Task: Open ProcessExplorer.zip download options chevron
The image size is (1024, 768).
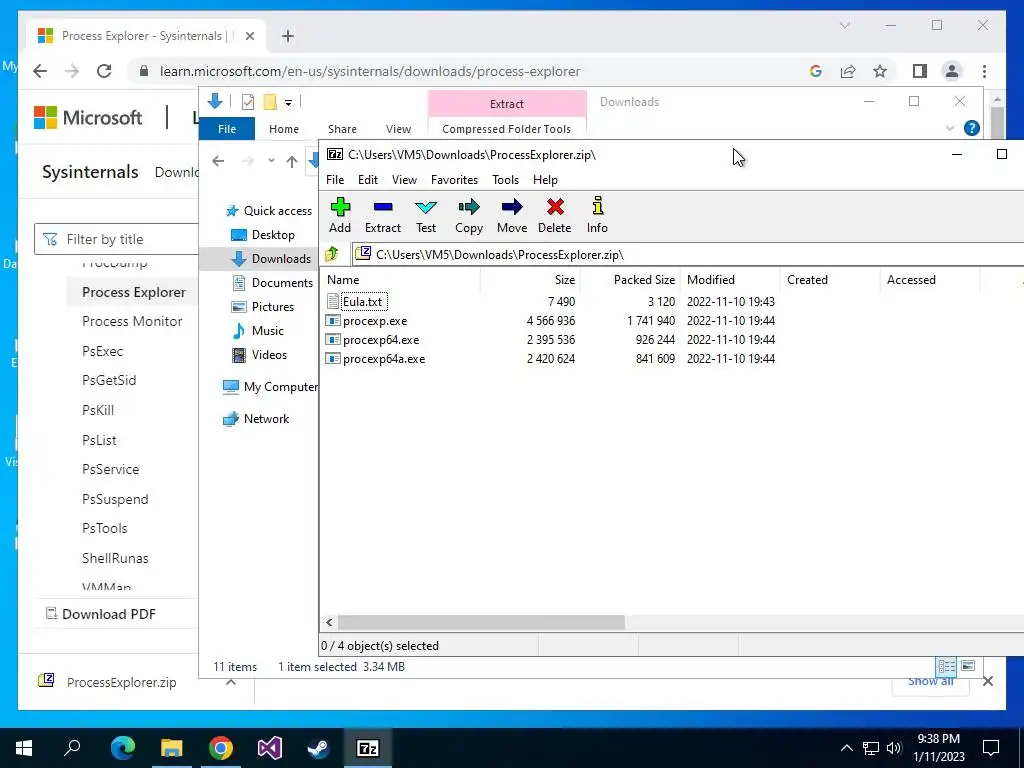Action: pos(231,682)
